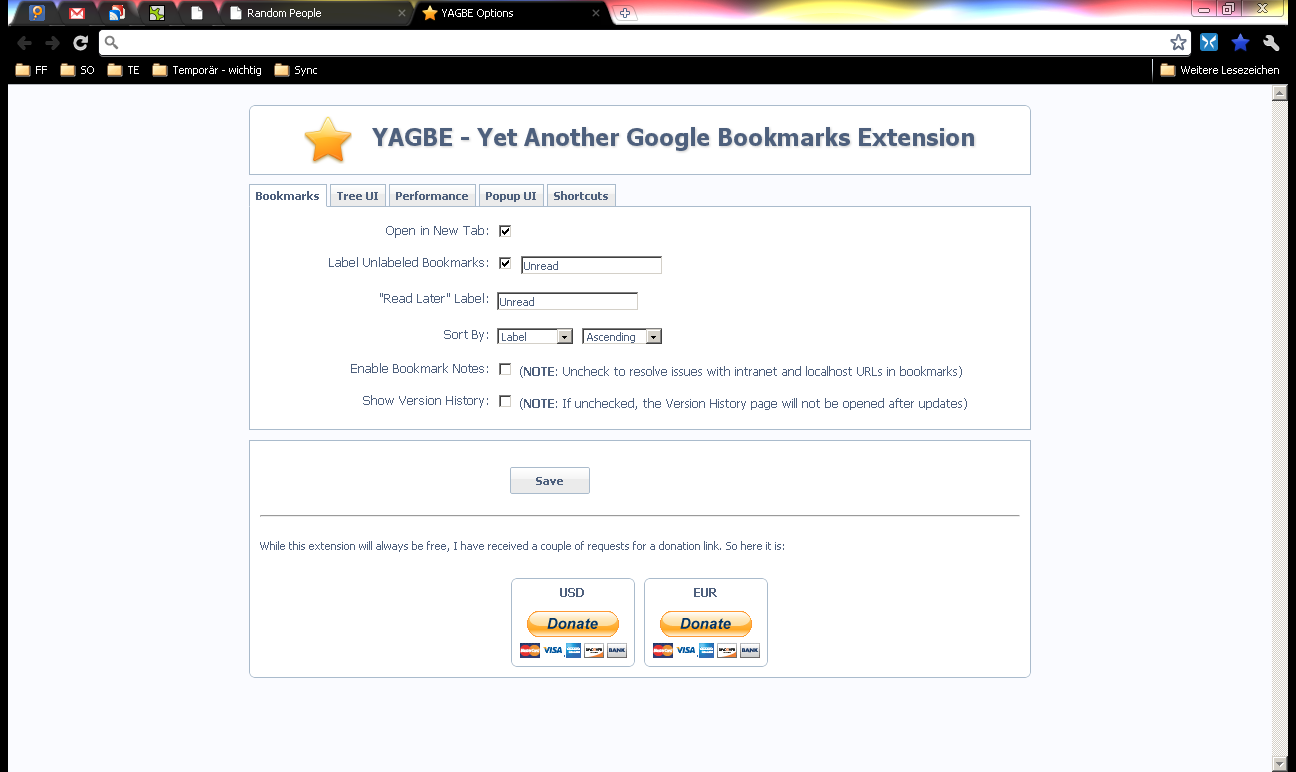Open the SO bookmarks folder
The image size is (1296, 772).
(78, 70)
